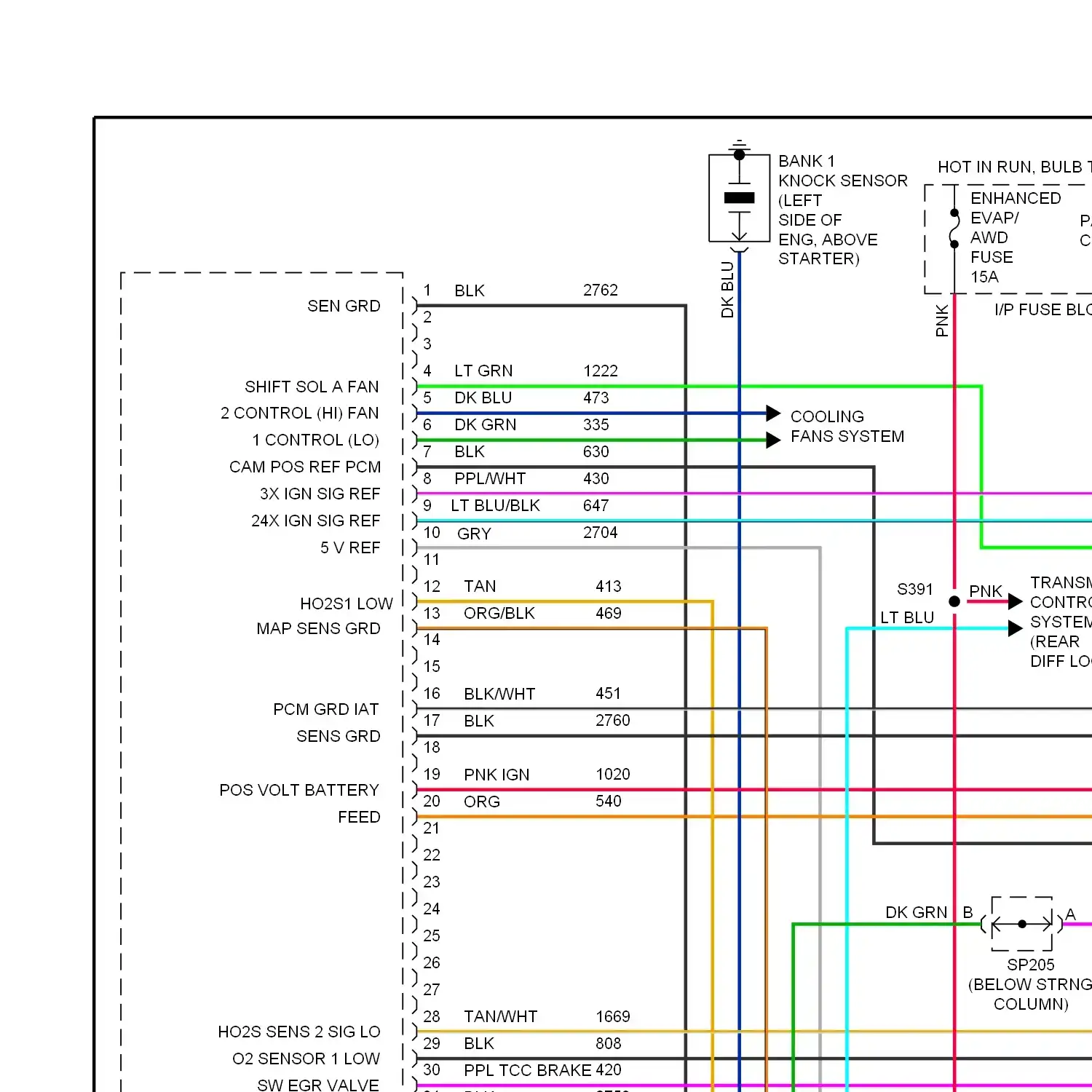Select the '1 CONTROL (LO)' label
This screenshot has width=1092, height=1092.
(315, 440)
